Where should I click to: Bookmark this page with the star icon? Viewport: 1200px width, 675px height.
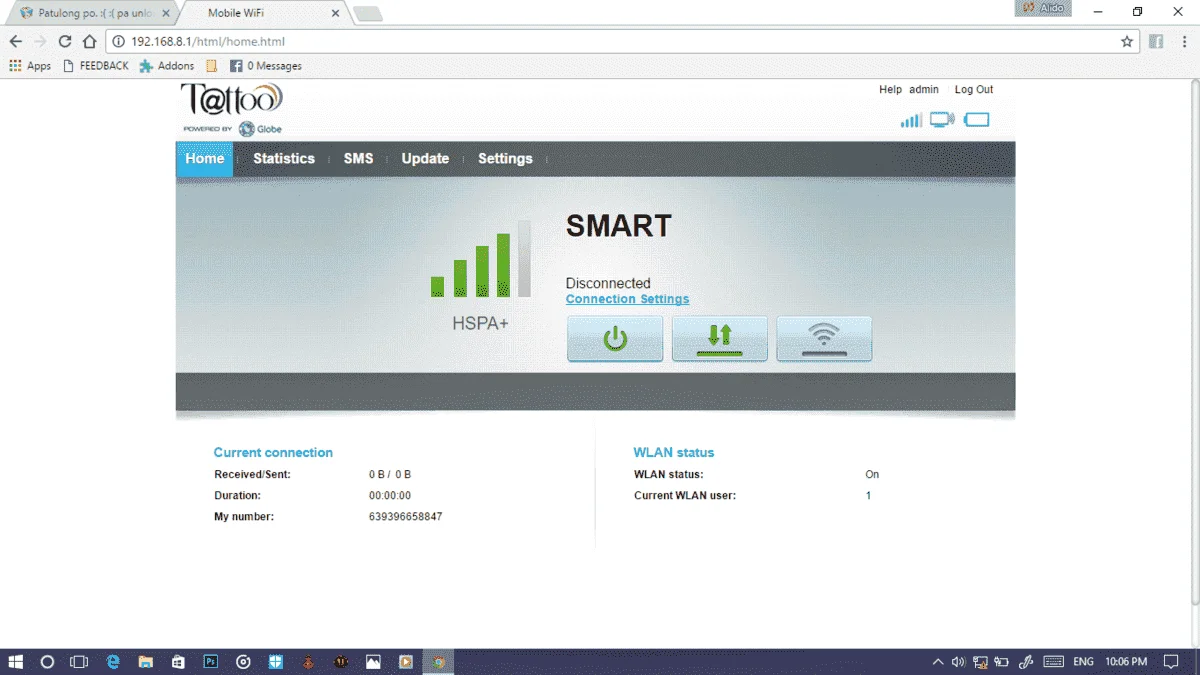[x=1127, y=42]
